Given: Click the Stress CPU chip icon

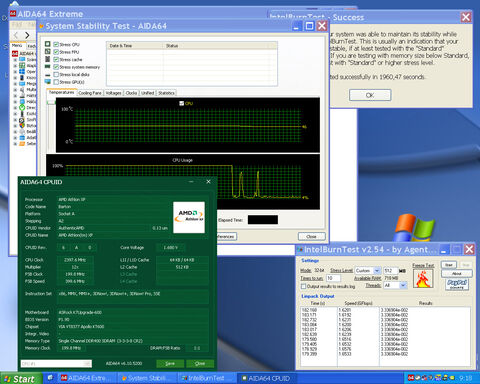Looking at the screenshot, I should tap(48, 44).
